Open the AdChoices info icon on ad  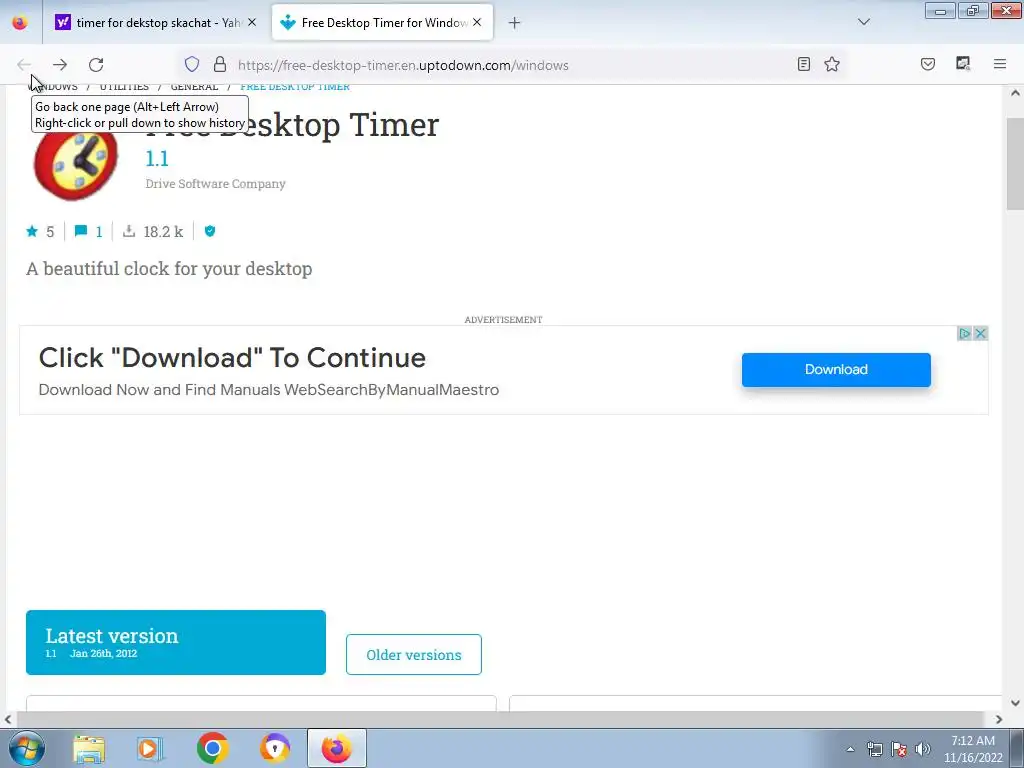point(965,334)
